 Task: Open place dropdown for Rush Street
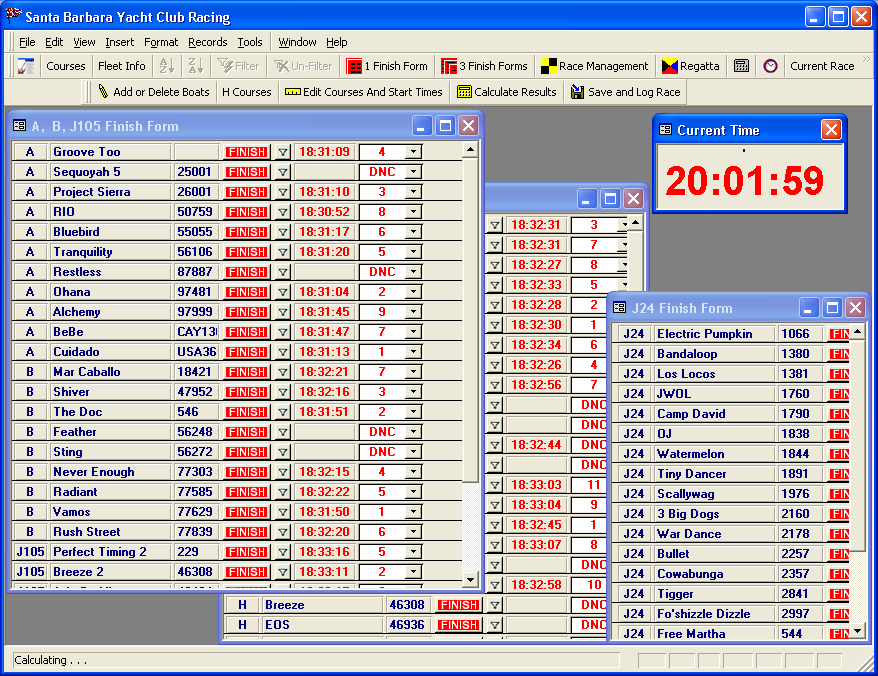(414, 532)
